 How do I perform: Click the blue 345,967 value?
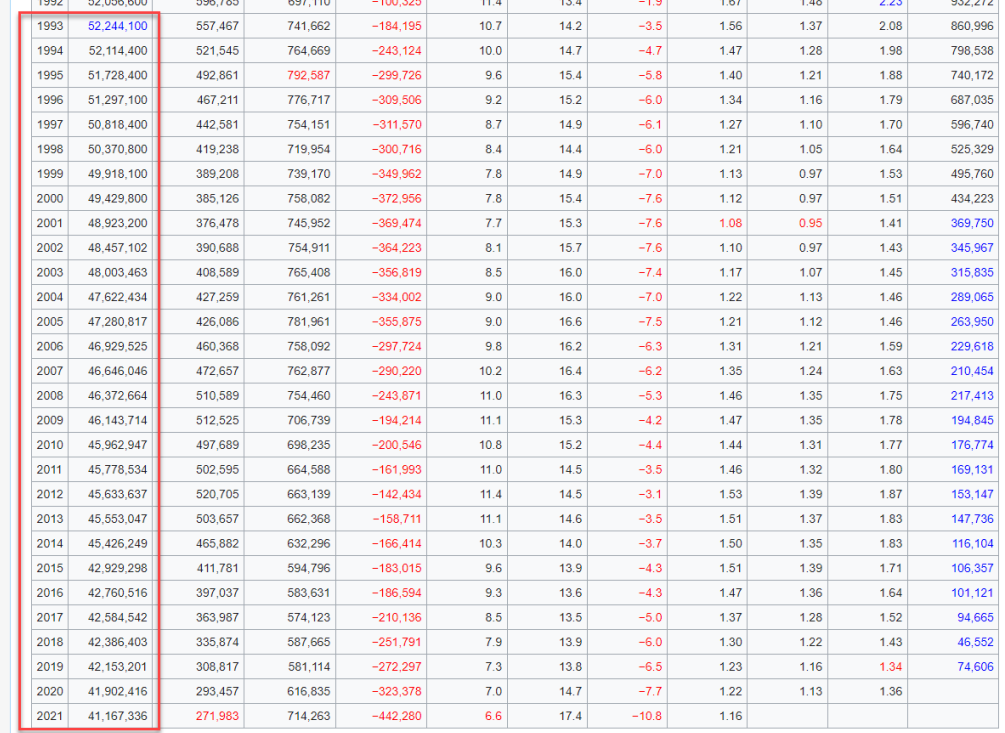coord(971,248)
